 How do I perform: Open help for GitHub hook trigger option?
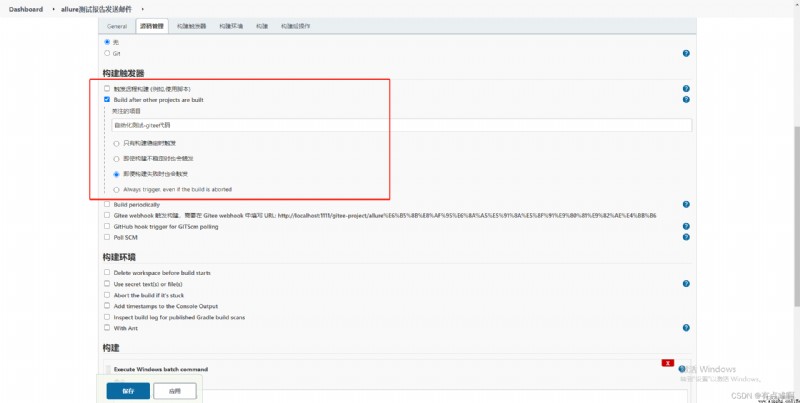(686, 226)
